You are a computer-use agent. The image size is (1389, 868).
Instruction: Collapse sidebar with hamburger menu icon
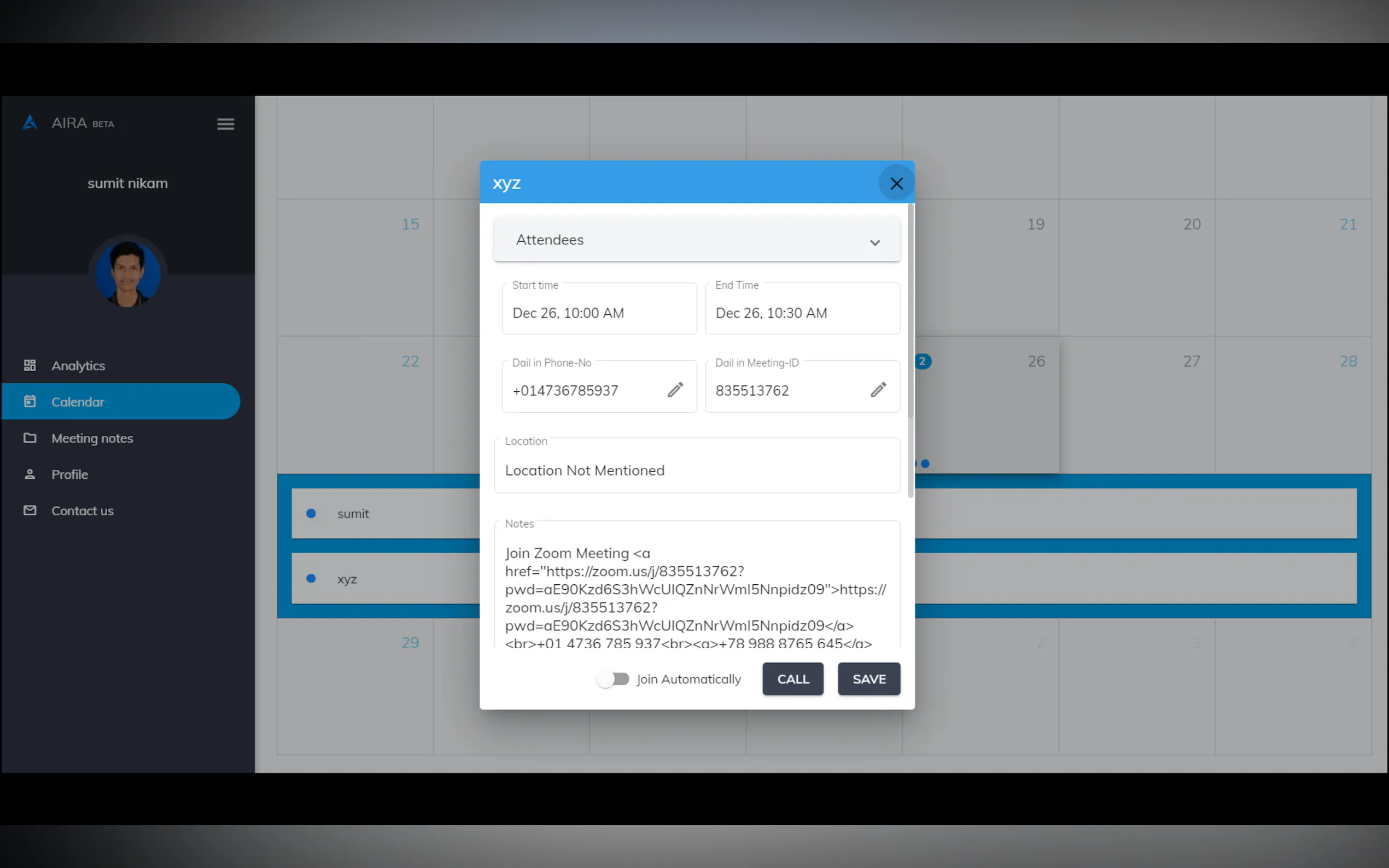coord(226,124)
